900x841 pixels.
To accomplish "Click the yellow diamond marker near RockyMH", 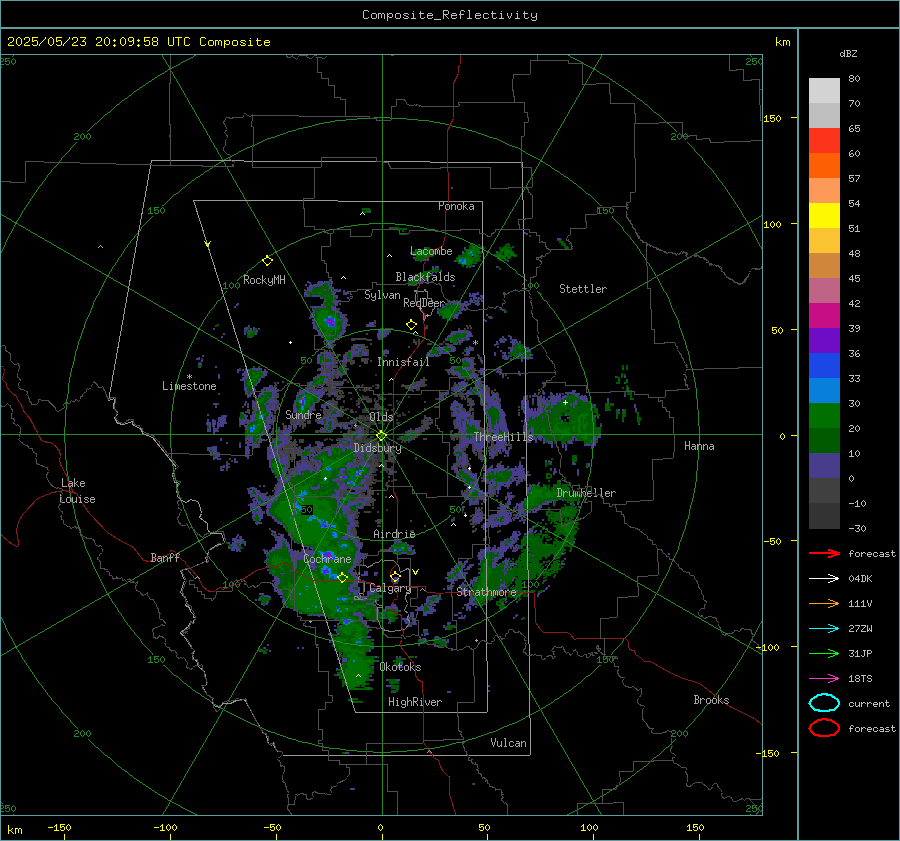I will pos(267,261).
